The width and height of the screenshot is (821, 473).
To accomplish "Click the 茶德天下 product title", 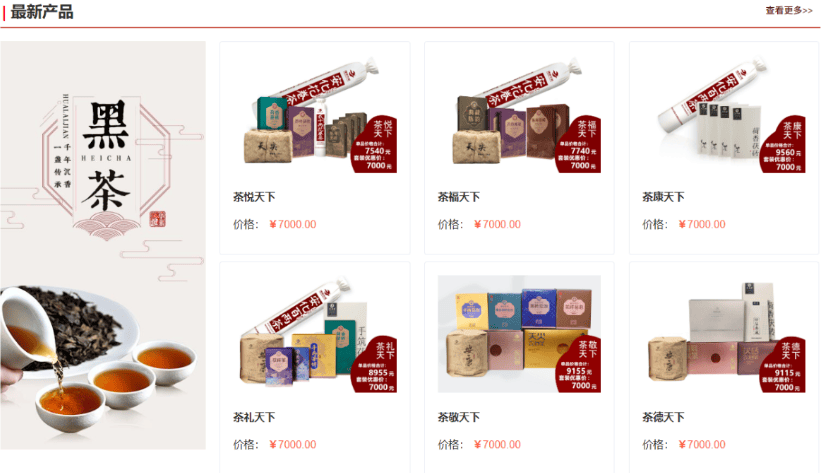I will click(x=663, y=417).
